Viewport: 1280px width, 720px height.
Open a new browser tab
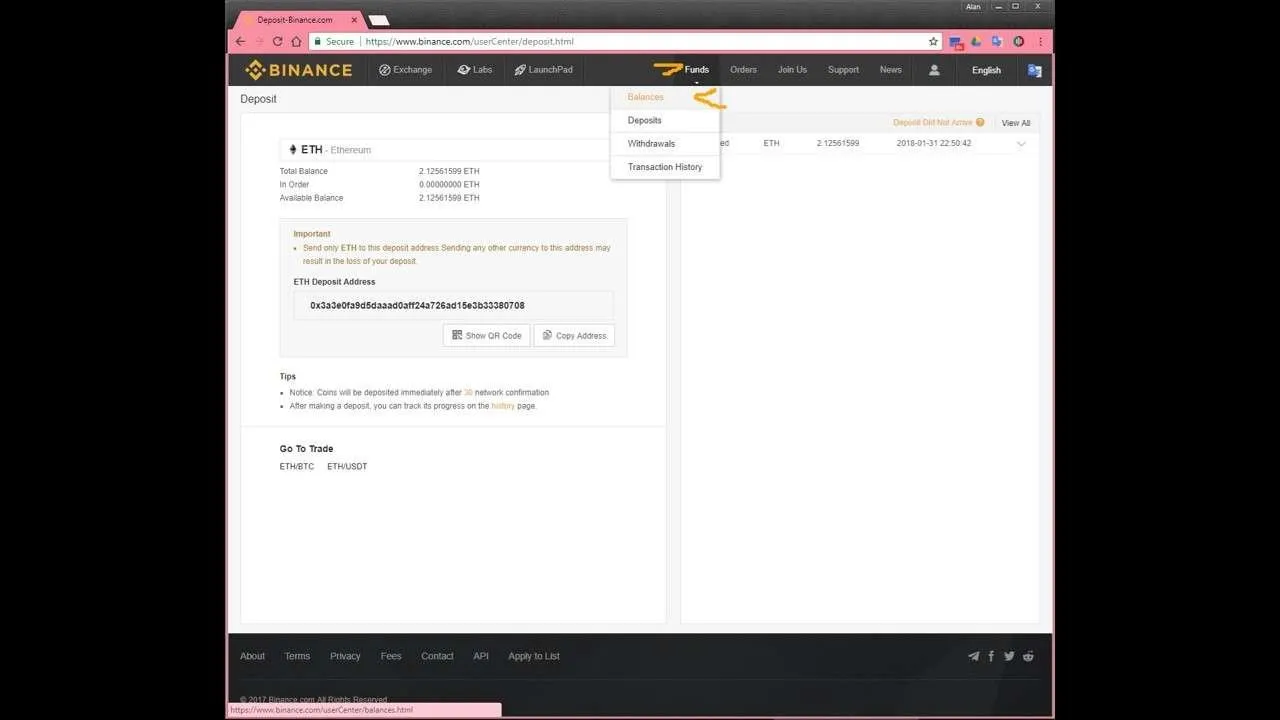point(379,20)
